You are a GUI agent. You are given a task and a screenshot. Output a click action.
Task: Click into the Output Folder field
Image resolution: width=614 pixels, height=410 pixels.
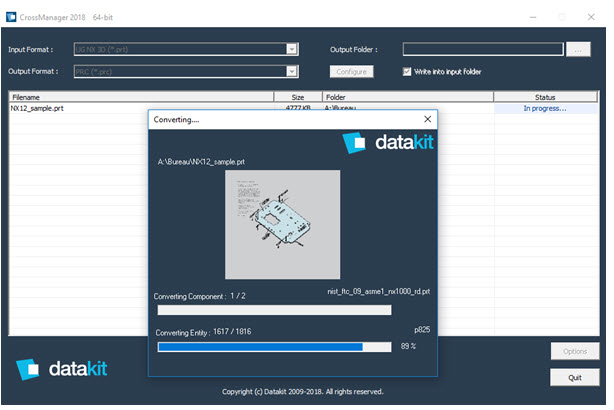[x=483, y=49]
